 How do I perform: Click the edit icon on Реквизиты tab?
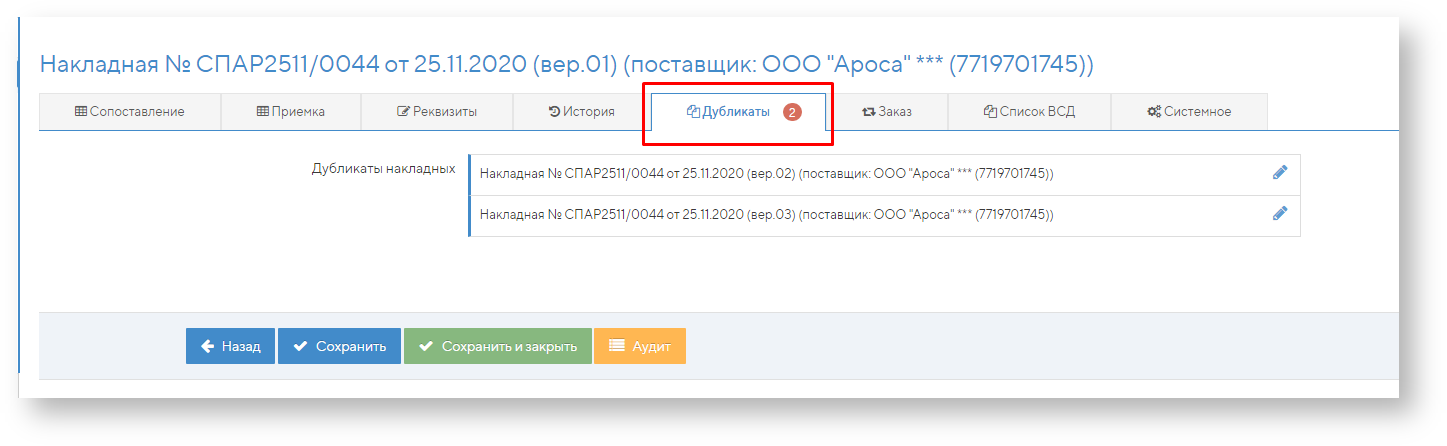tap(403, 112)
